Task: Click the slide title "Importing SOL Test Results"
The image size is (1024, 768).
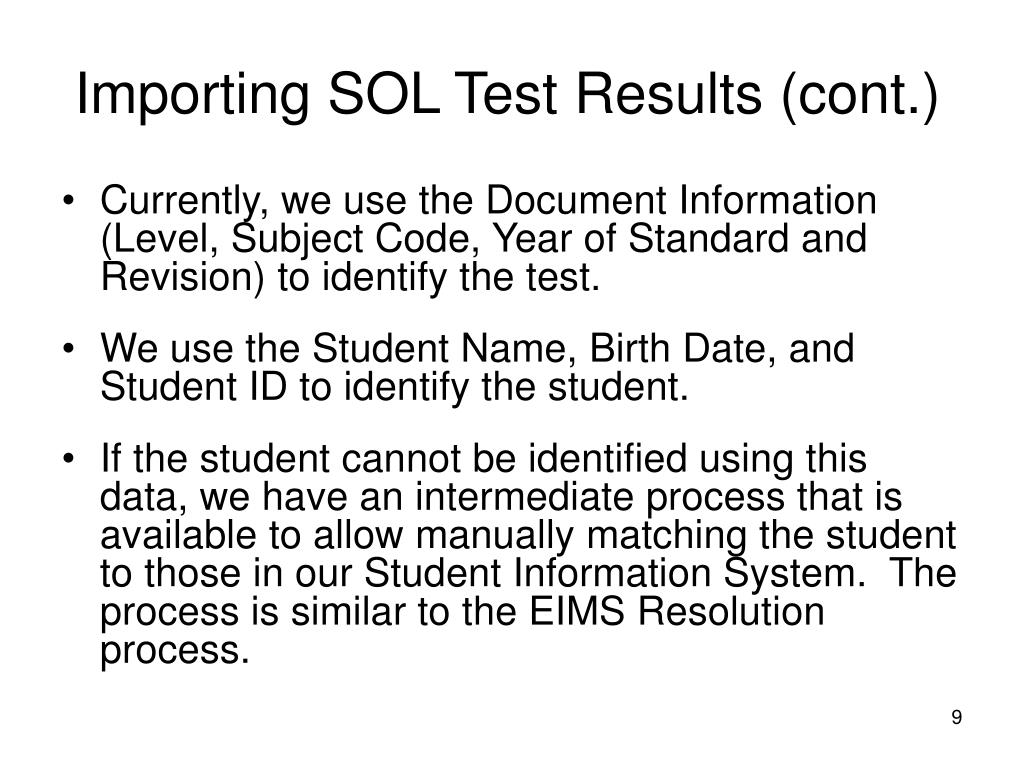Action: pos(419,95)
